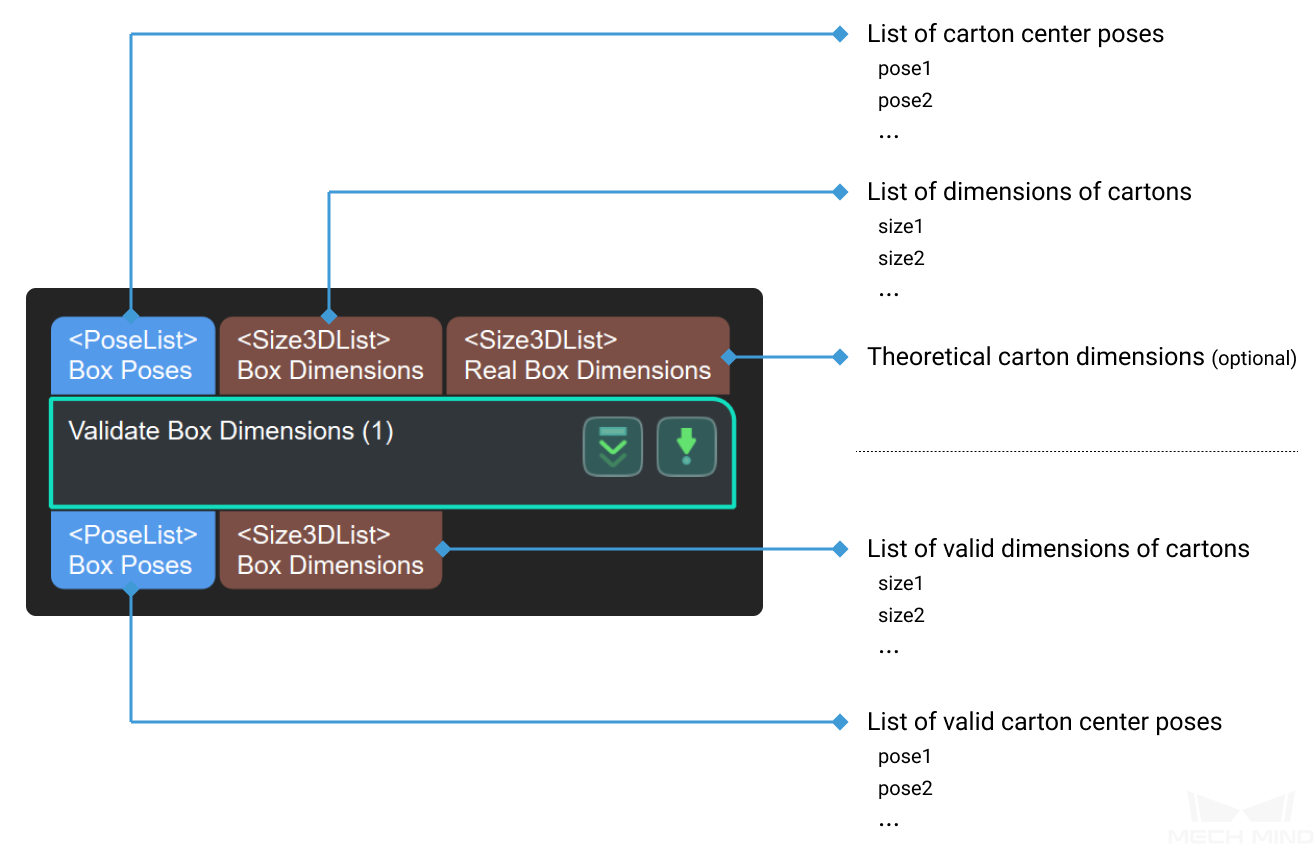Click 'pose2' under List of carton center poses
The image size is (1316, 848).
point(905,101)
